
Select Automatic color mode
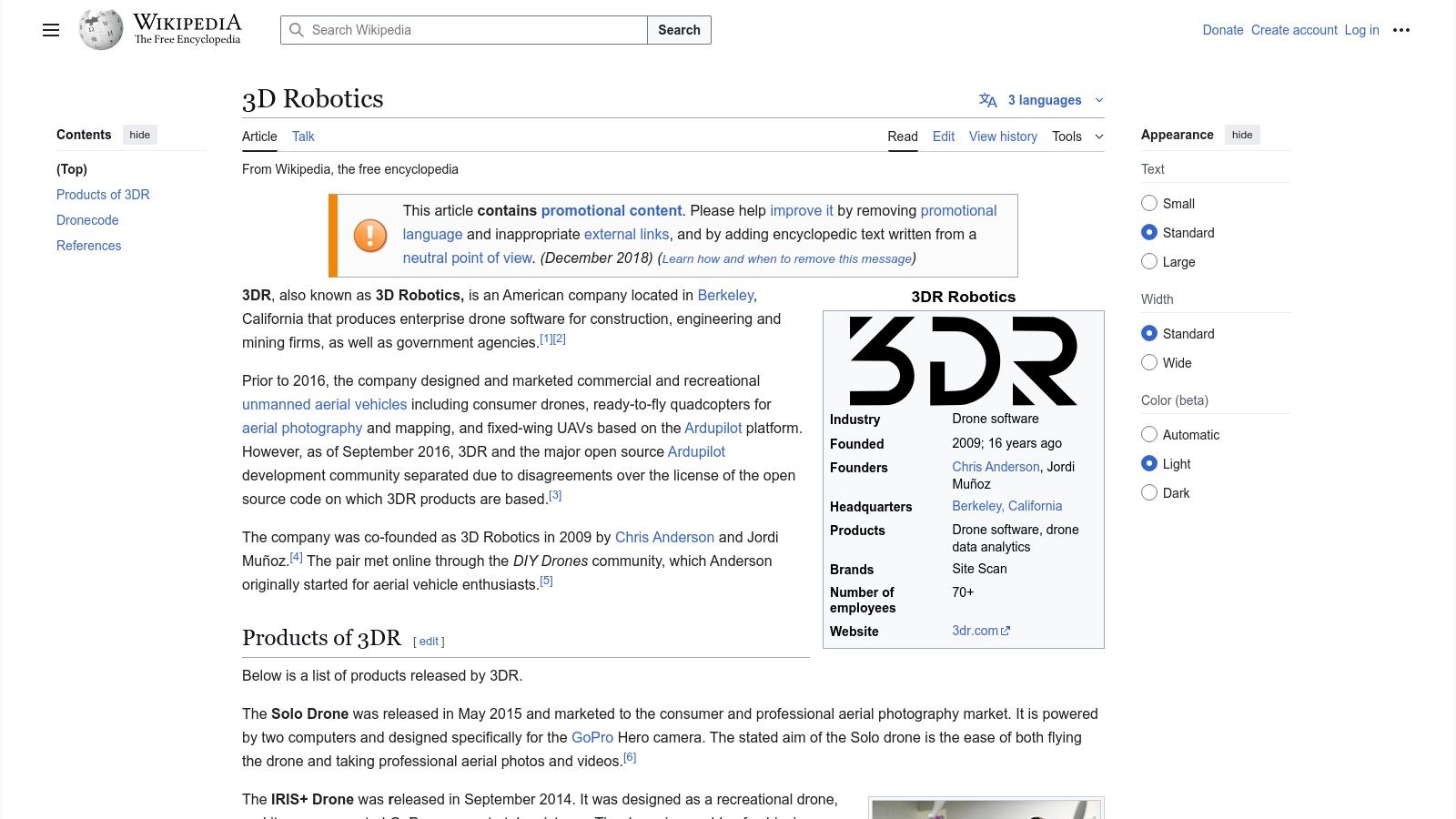1149,434
